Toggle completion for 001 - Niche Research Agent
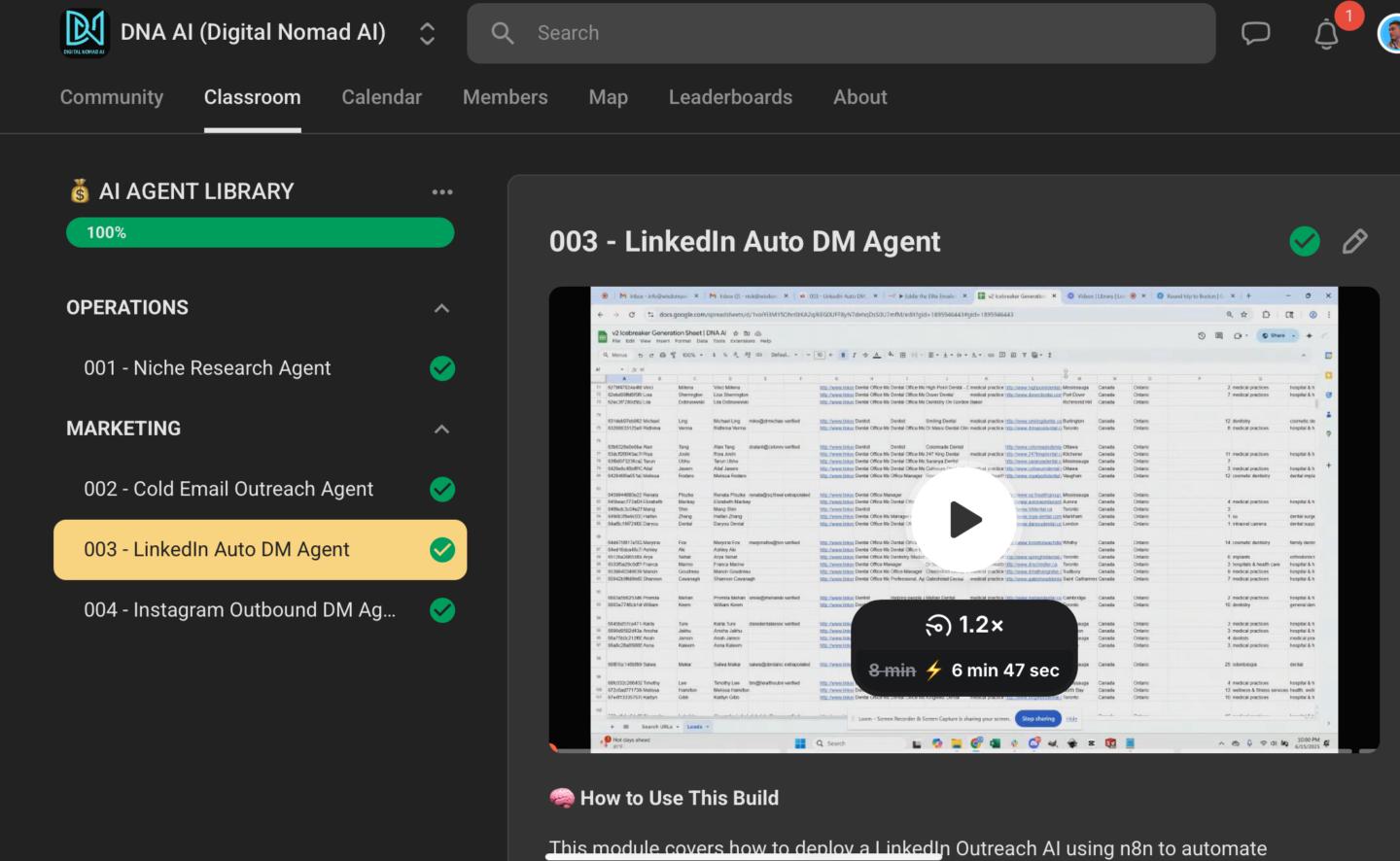The image size is (1400, 861). [442, 368]
